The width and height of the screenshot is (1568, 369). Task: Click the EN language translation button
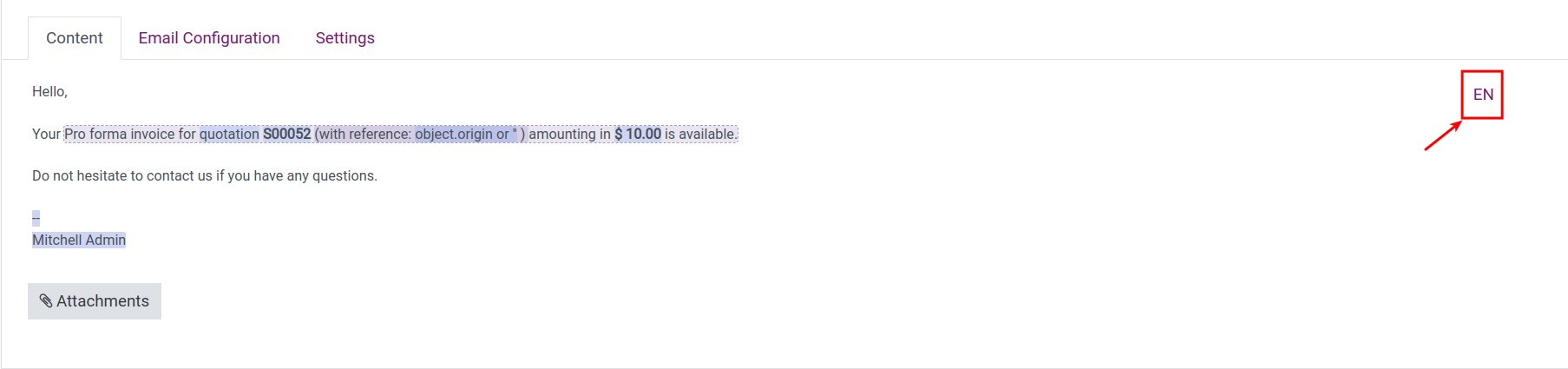coord(1483,95)
